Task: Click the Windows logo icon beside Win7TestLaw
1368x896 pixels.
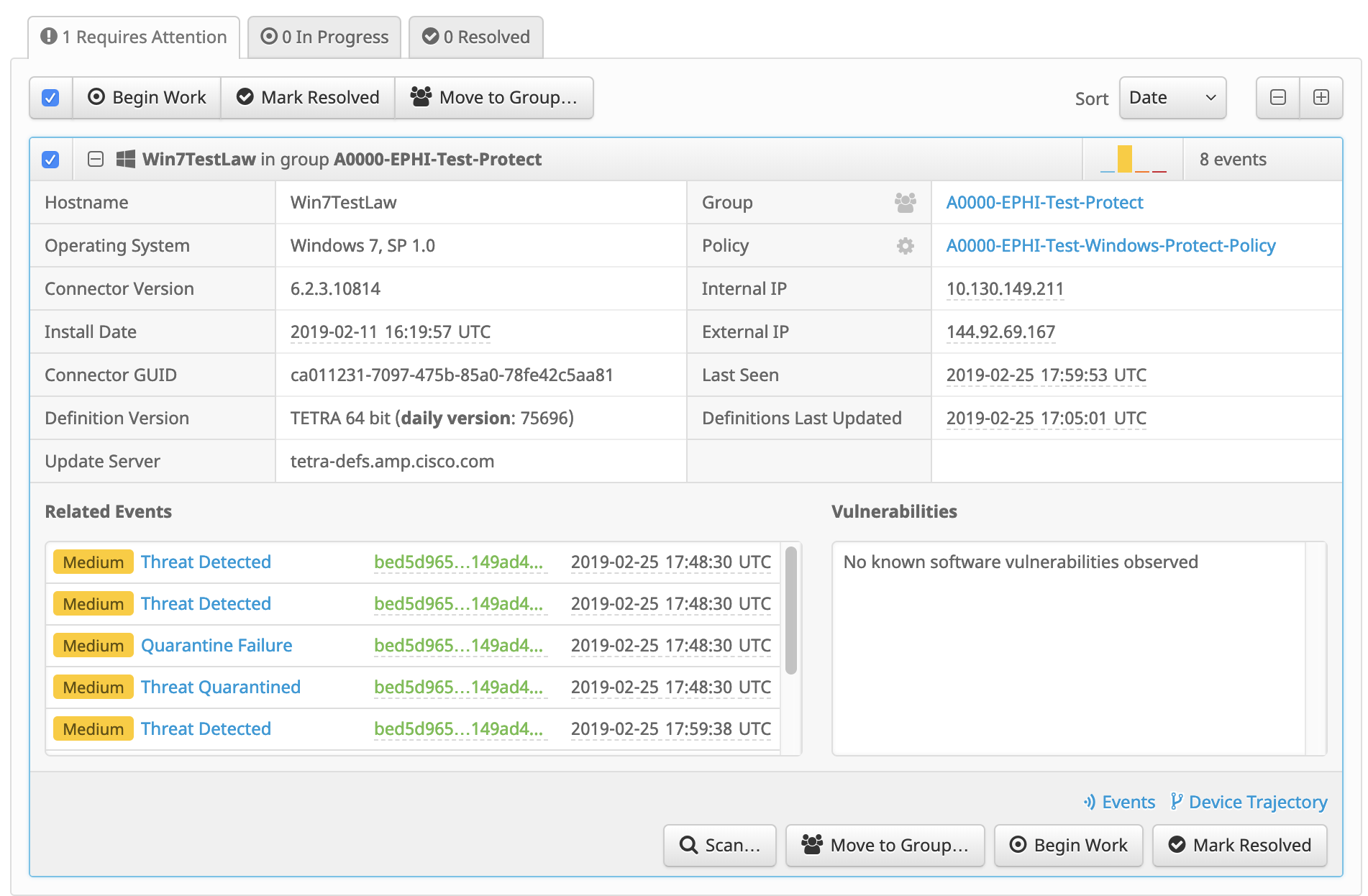Action: (x=126, y=160)
